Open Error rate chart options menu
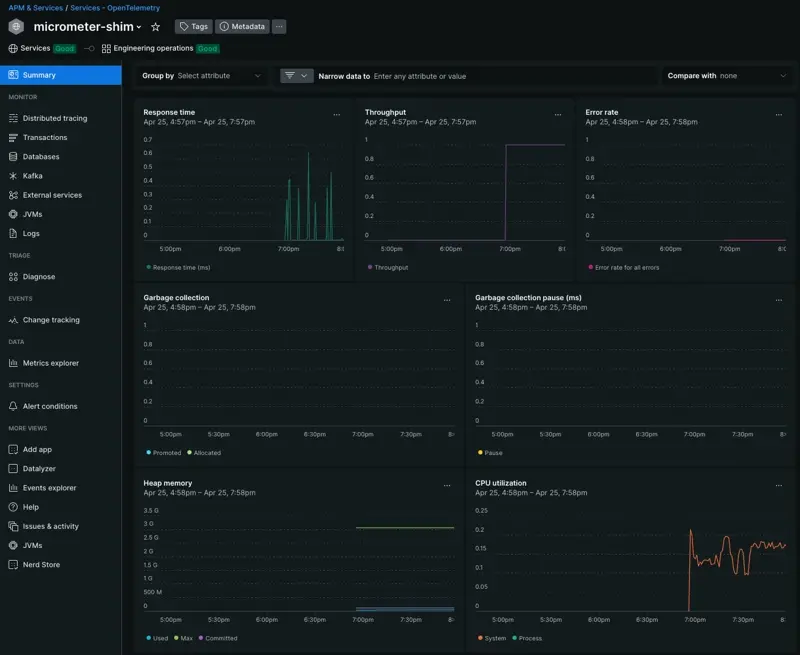Viewport: 800px width, 655px height. point(779,115)
